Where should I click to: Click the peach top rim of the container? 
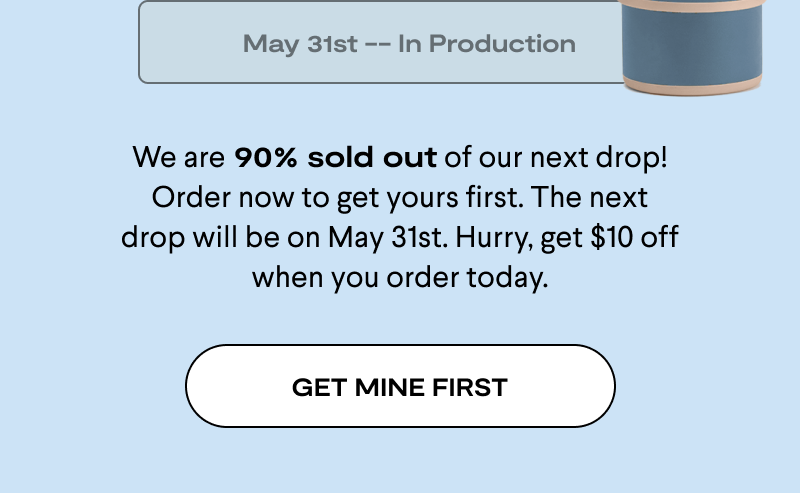pos(692,5)
